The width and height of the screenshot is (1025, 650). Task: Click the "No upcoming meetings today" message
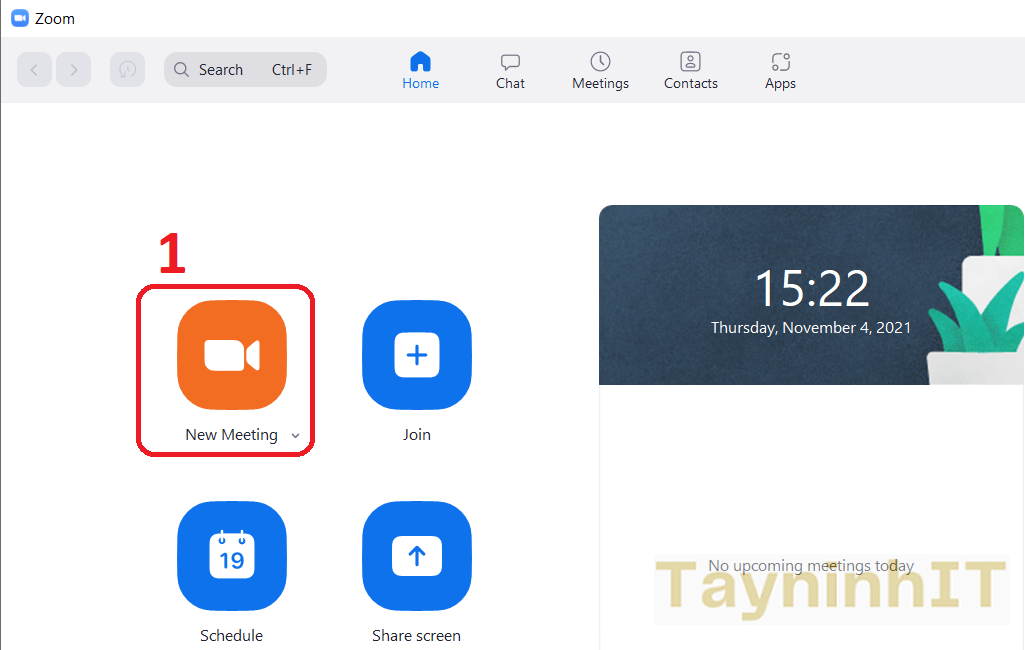point(811,566)
